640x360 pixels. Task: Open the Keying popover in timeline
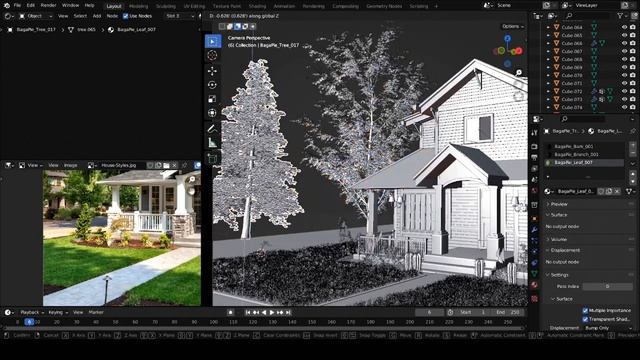pyautogui.click(x=58, y=312)
